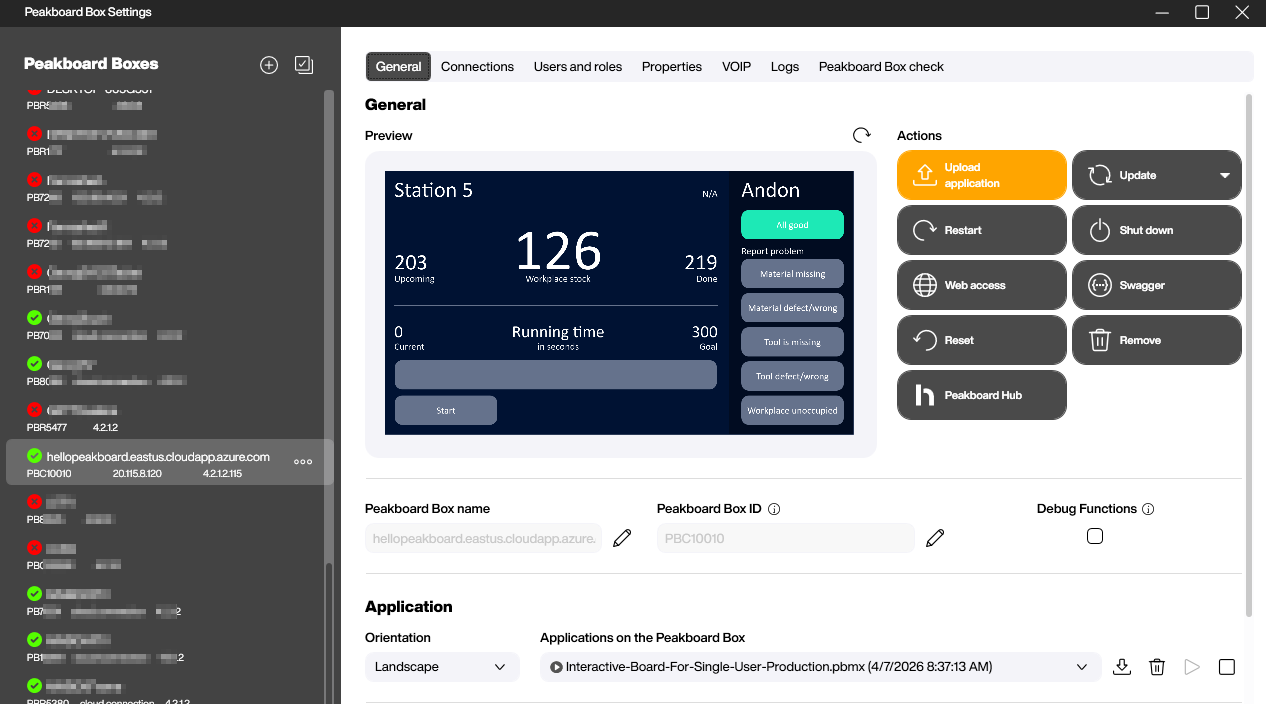1266x704 pixels.
Task: Enable the Debug Functions checkbox
Action: pos(1095,536)
